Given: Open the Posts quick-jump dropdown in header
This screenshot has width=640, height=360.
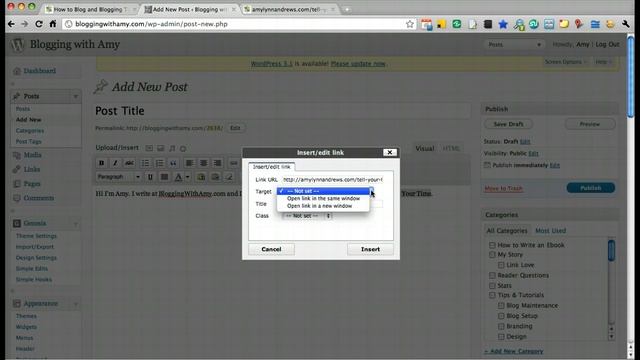Looking at the screenshot, I should coord(514,44).
